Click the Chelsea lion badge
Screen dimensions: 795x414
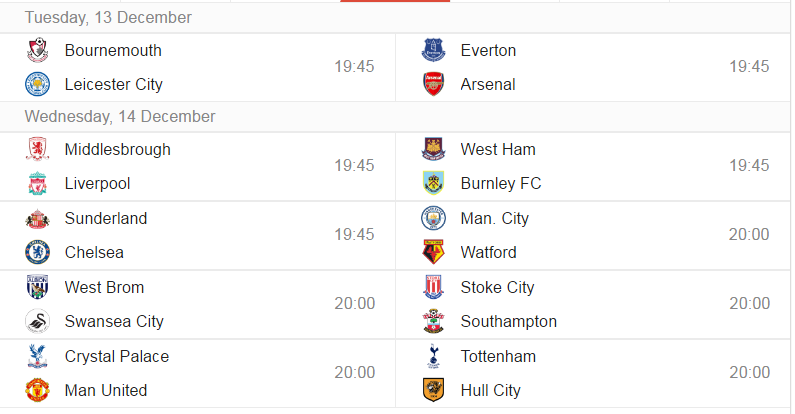coord(38,252)
